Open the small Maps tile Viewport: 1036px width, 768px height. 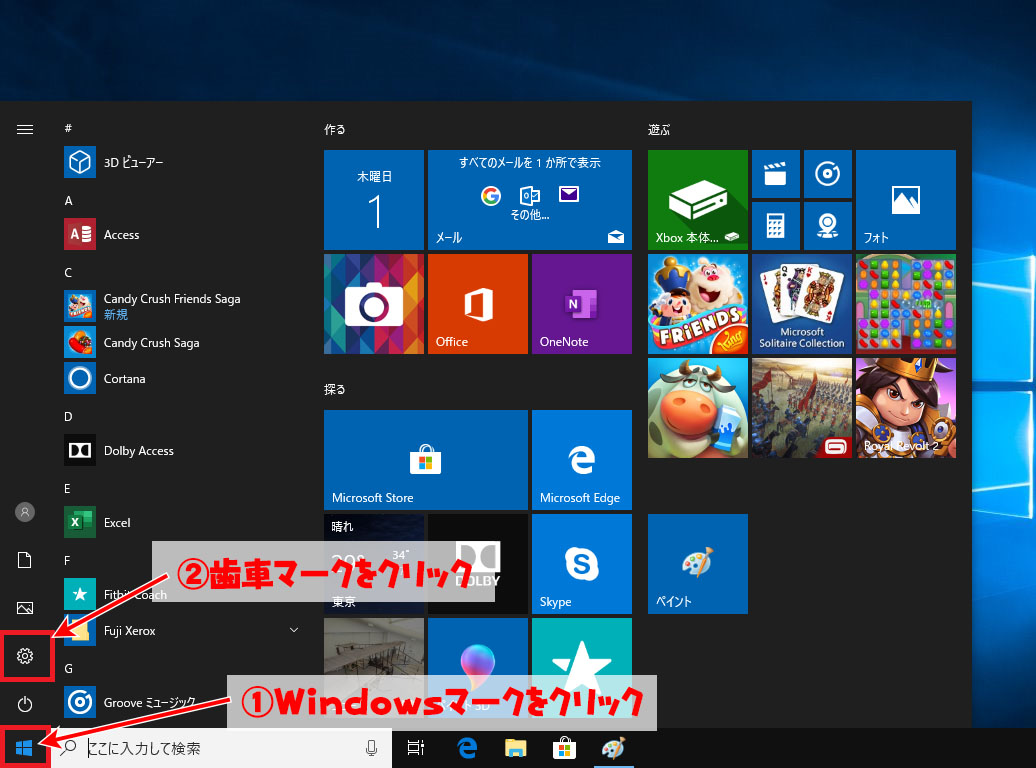click(827, 226)
